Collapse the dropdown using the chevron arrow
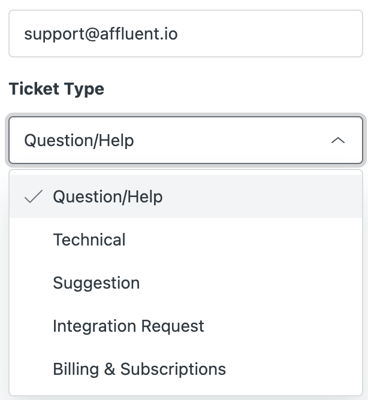 (338, 140)
